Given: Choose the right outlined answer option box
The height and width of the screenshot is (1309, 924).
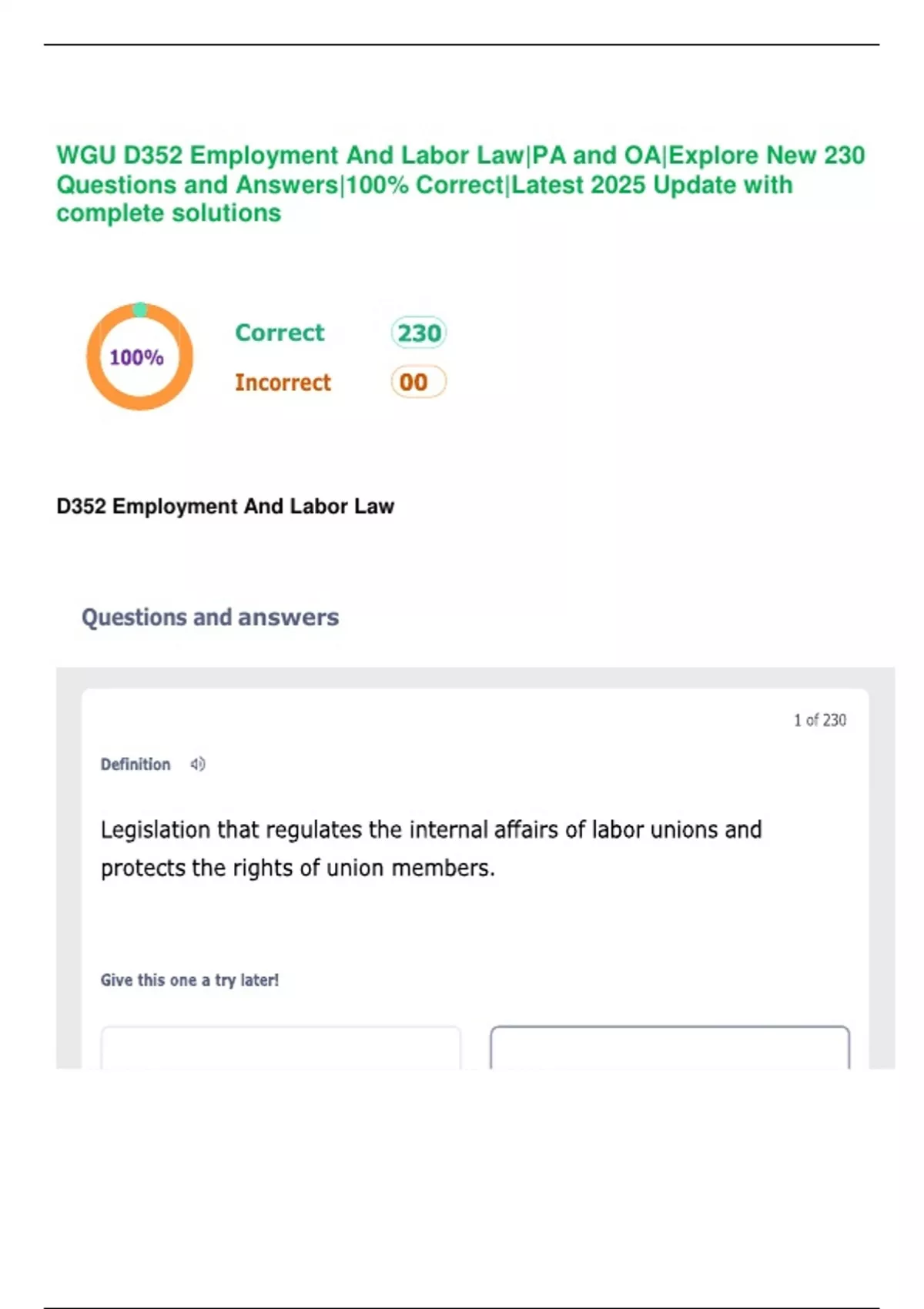Looking at the screenshot, I should pyautogui.click(x=670, y=1047).
